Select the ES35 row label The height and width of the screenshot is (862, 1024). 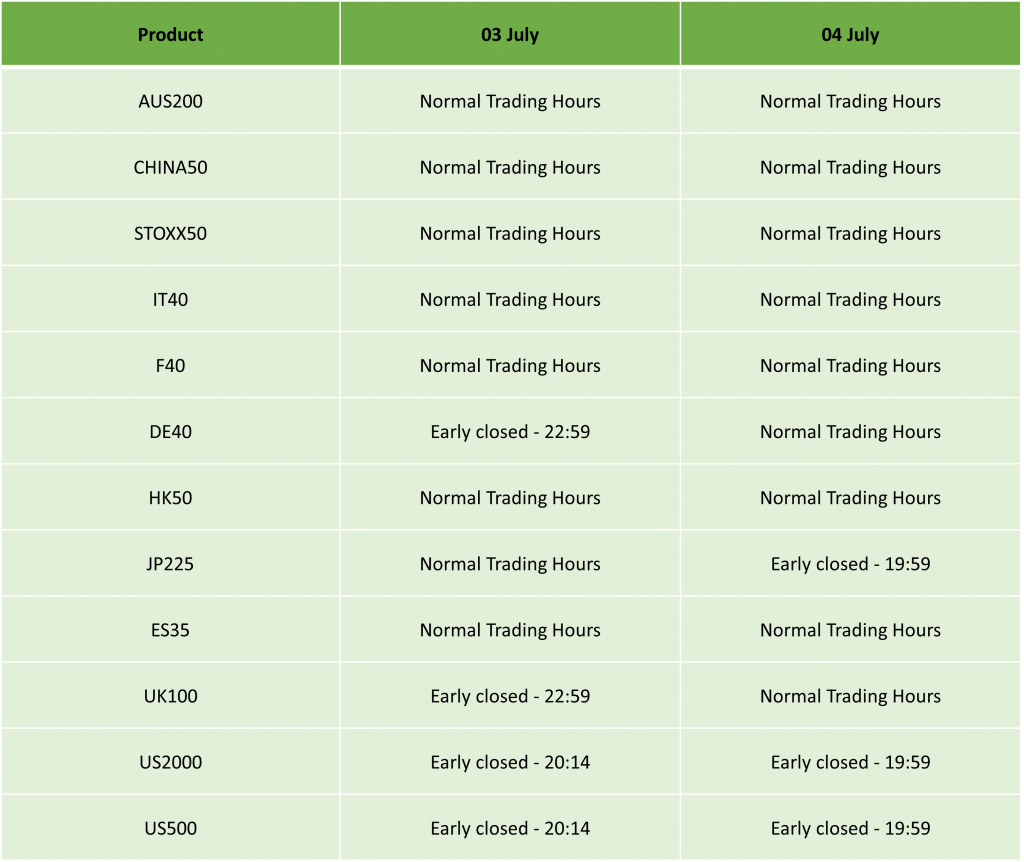tap(170, 630)
